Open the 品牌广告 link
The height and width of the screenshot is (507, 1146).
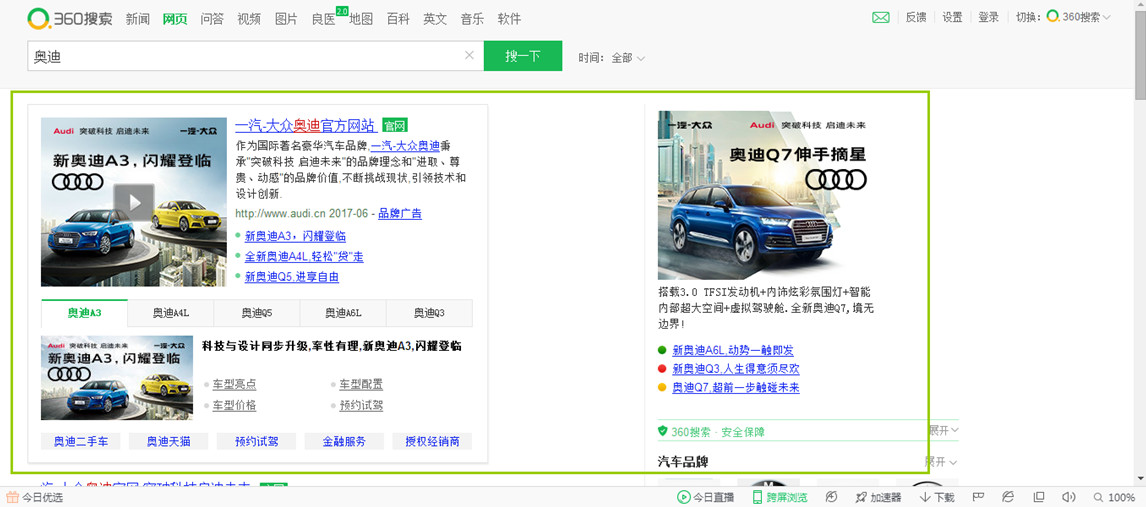[400, 213]
